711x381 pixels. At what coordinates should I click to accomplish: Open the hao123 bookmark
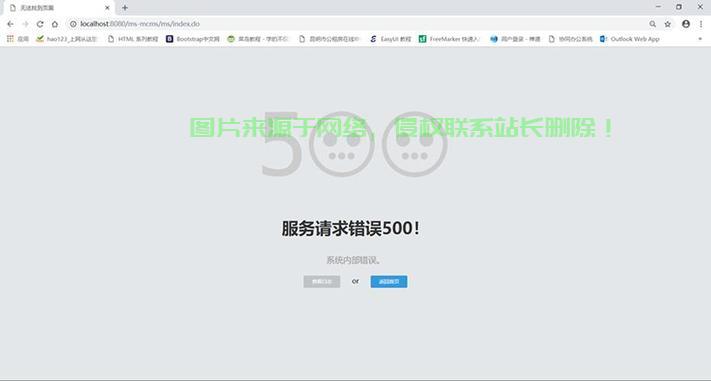click(67, 39)
